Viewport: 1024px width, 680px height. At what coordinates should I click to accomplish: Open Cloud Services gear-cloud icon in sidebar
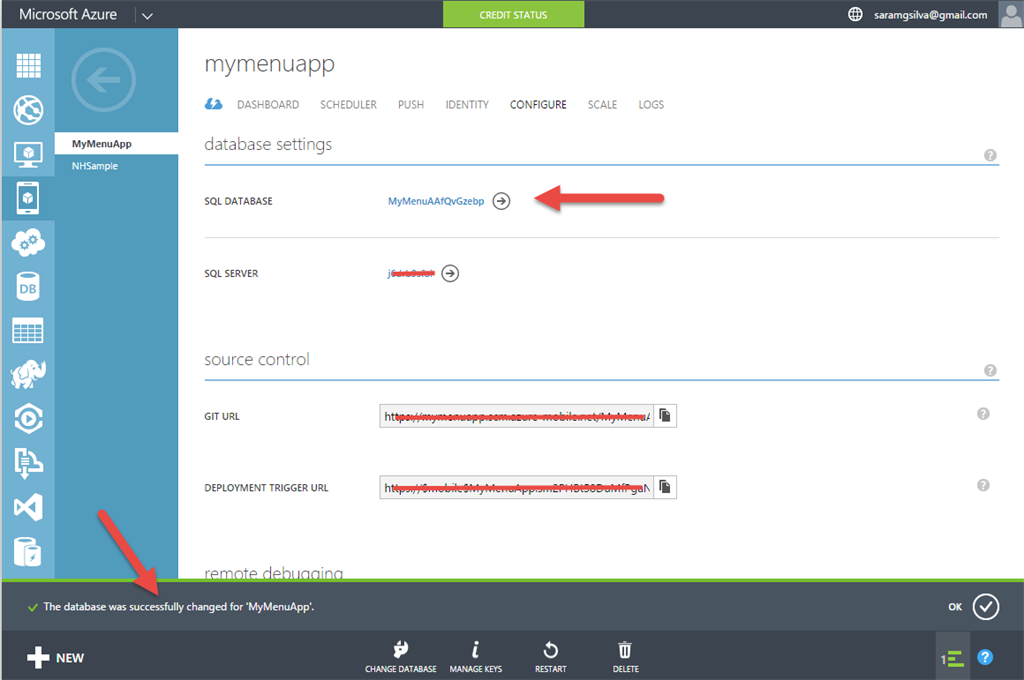(x=28, y=242)
